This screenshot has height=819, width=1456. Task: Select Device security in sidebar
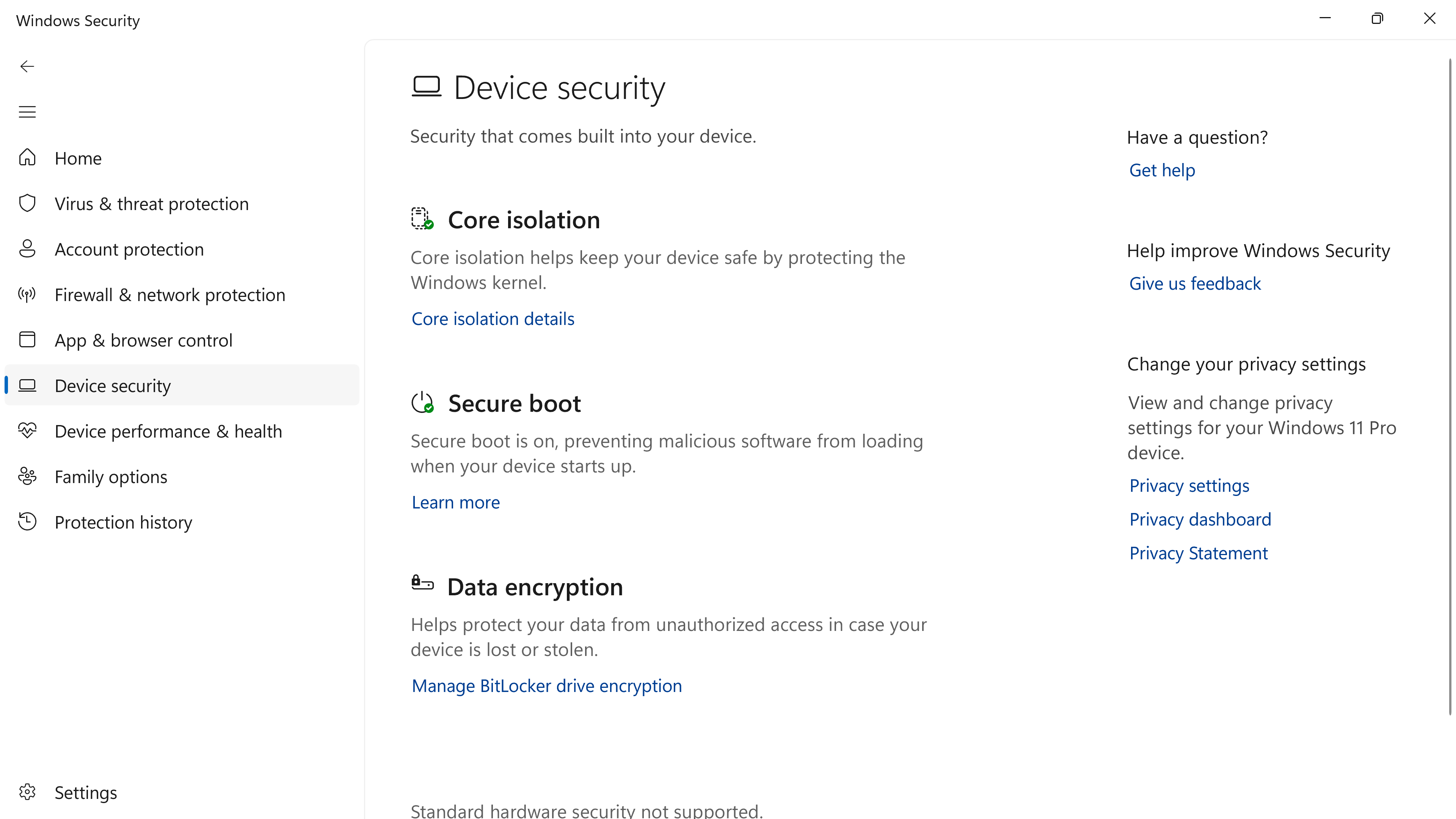113,386
